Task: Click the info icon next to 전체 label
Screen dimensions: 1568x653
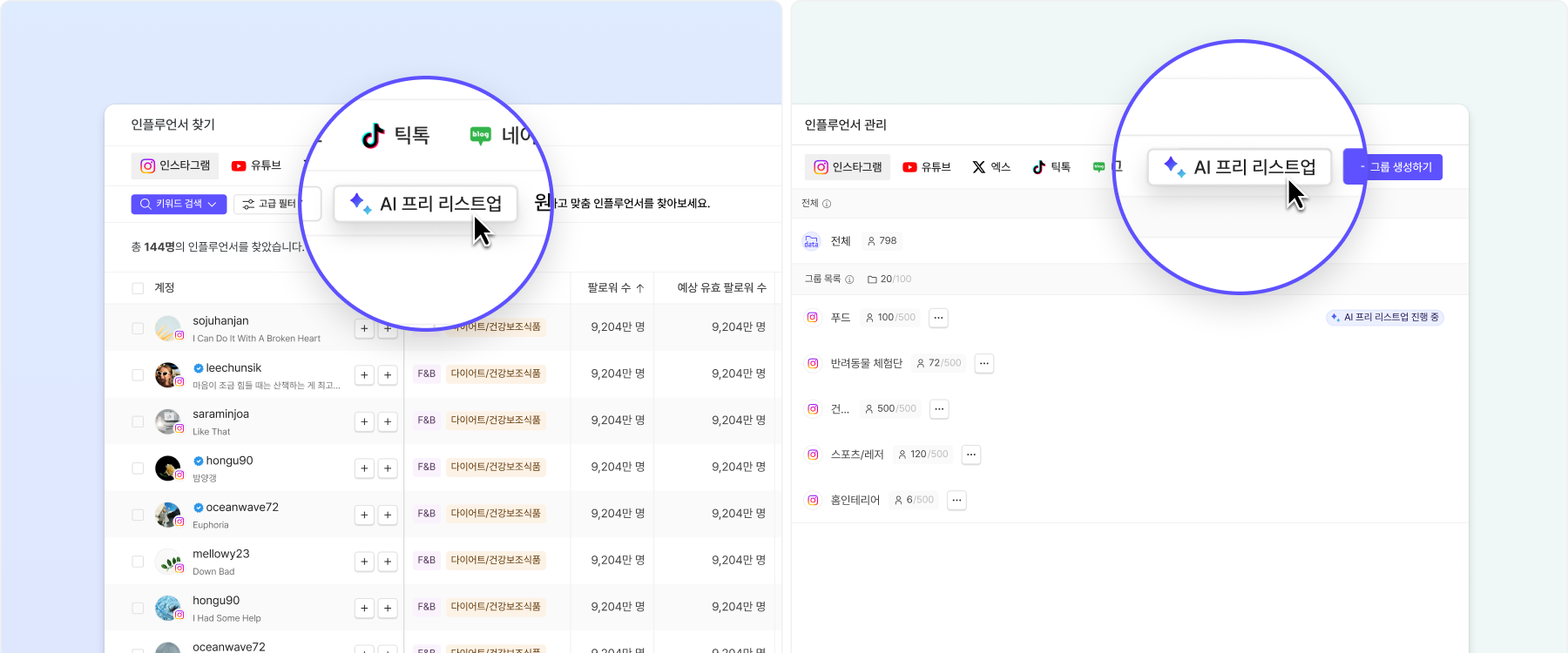Action: 827,204
